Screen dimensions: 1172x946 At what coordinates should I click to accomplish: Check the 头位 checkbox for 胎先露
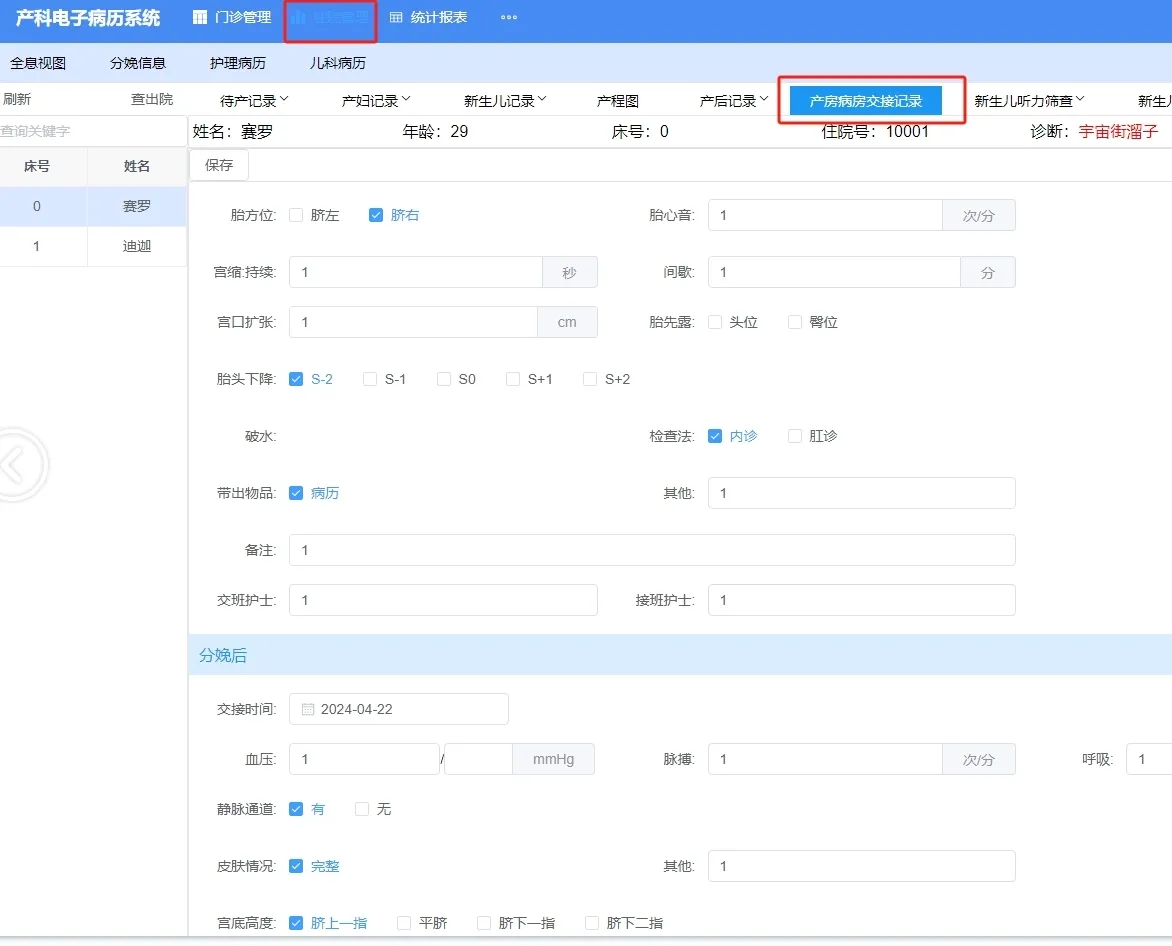tap(715, 322)
